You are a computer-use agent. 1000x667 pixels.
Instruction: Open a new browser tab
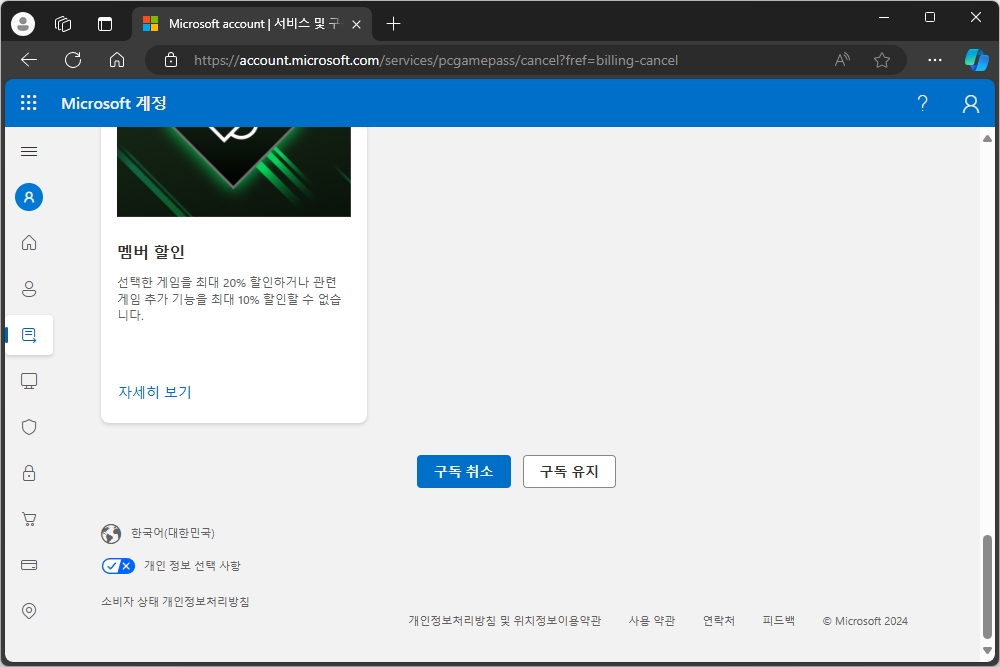tap(393, 24)
